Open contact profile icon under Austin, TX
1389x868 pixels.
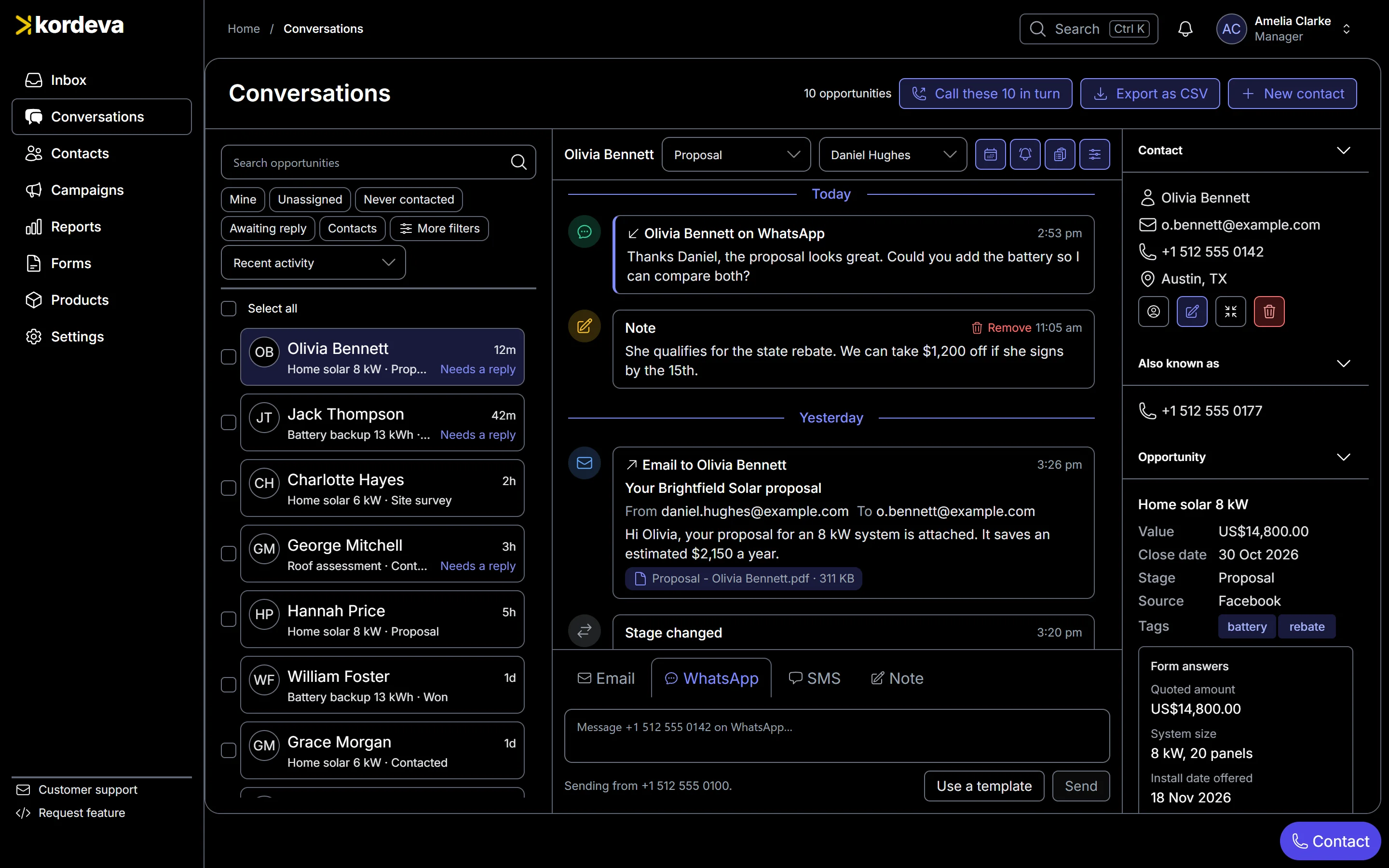coord(1153,311)
